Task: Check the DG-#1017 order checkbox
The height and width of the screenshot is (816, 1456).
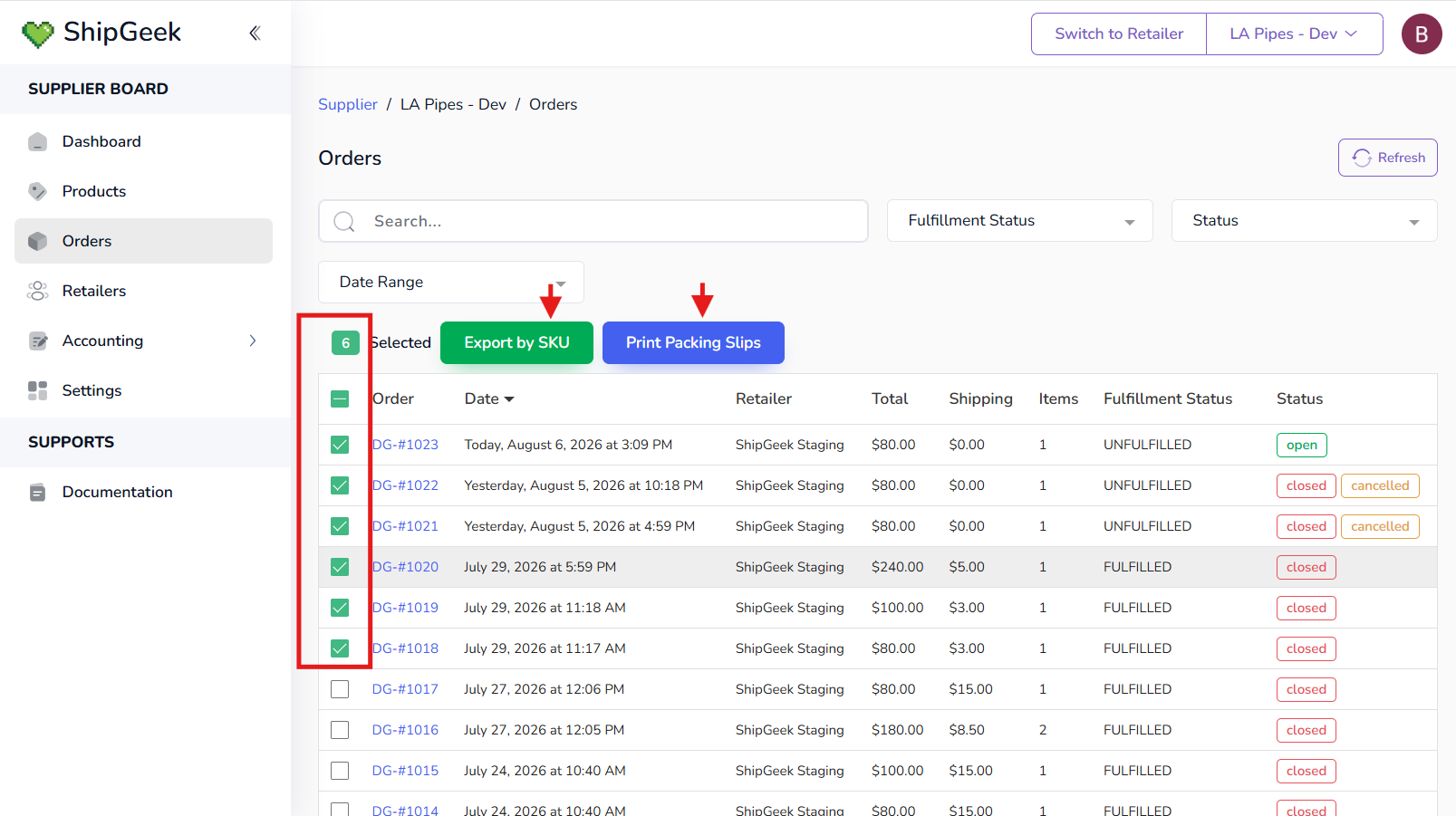Action: 340,689
